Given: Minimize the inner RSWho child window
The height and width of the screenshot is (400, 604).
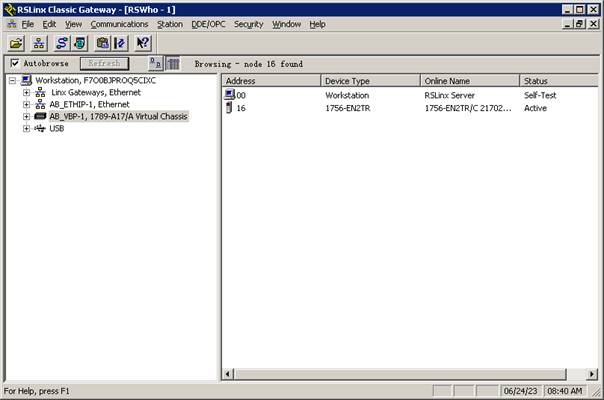Looking at the screenshot, I should pyautogui.click(x=567, y=24).
